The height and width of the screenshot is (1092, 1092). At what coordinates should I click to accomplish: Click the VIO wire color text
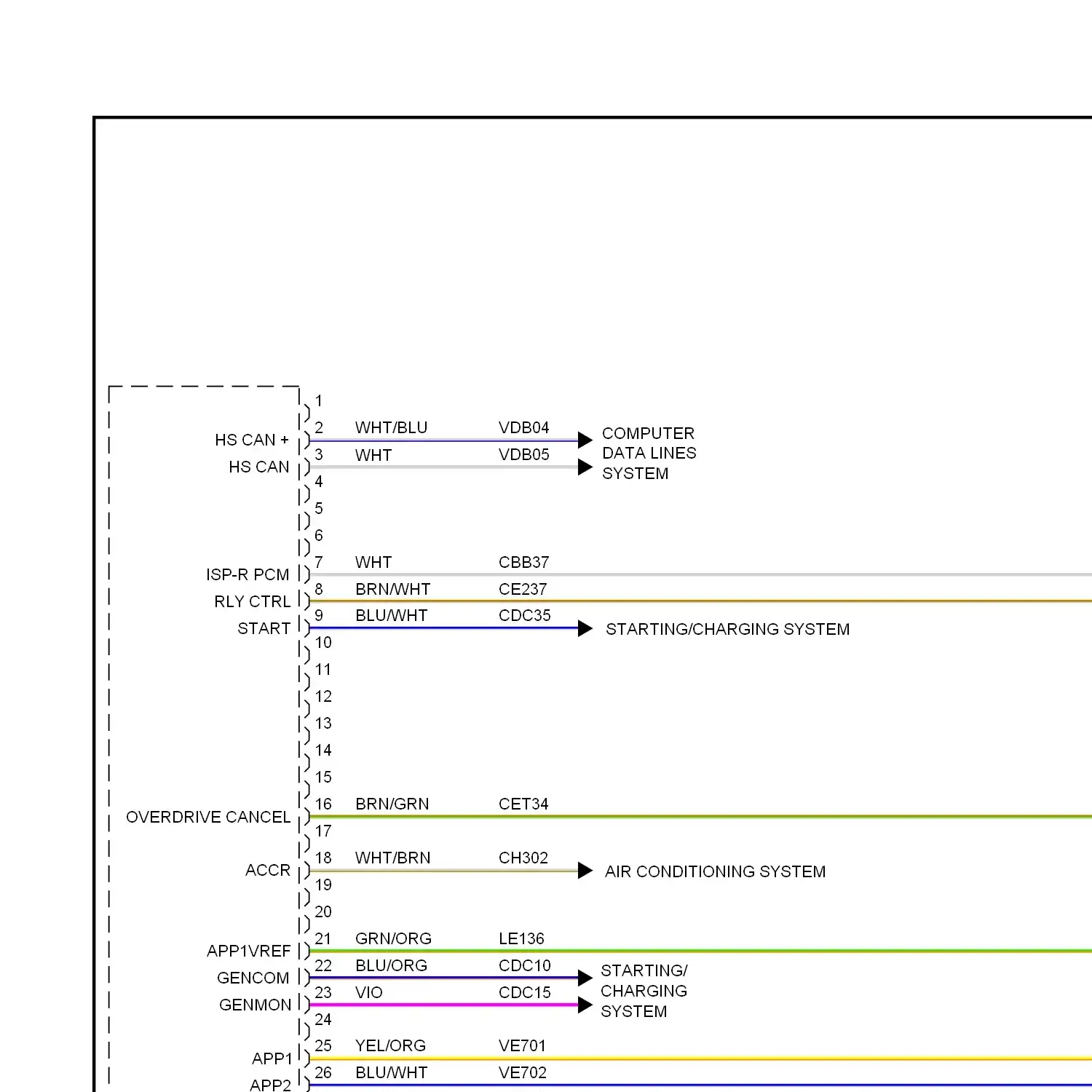click(368, 992)
